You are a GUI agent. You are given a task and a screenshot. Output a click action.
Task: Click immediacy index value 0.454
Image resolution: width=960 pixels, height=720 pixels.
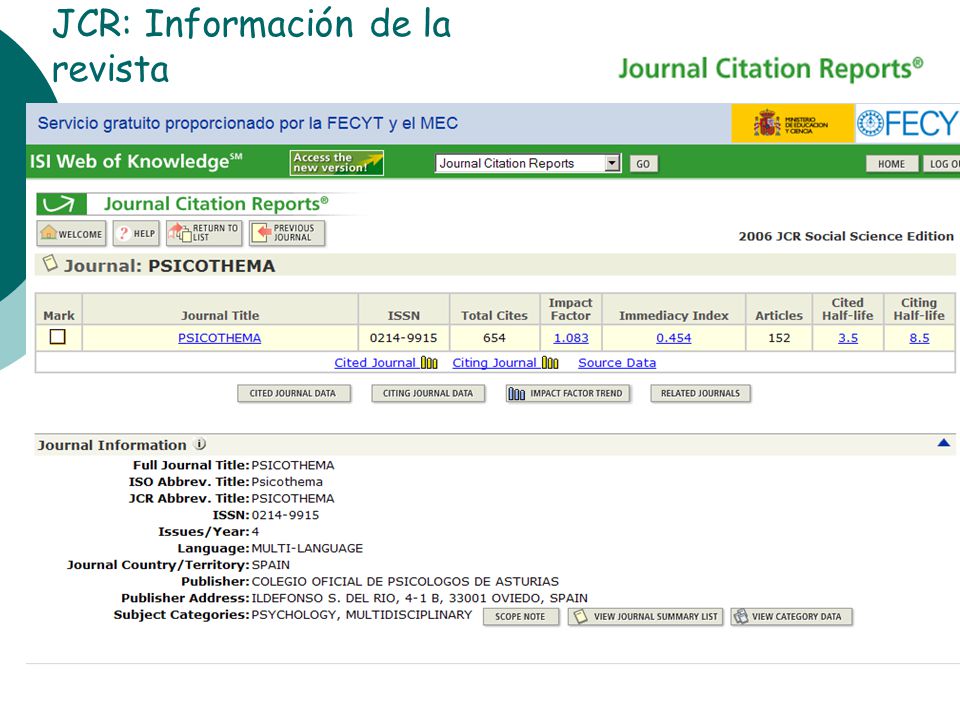click(x=673, y=338)
